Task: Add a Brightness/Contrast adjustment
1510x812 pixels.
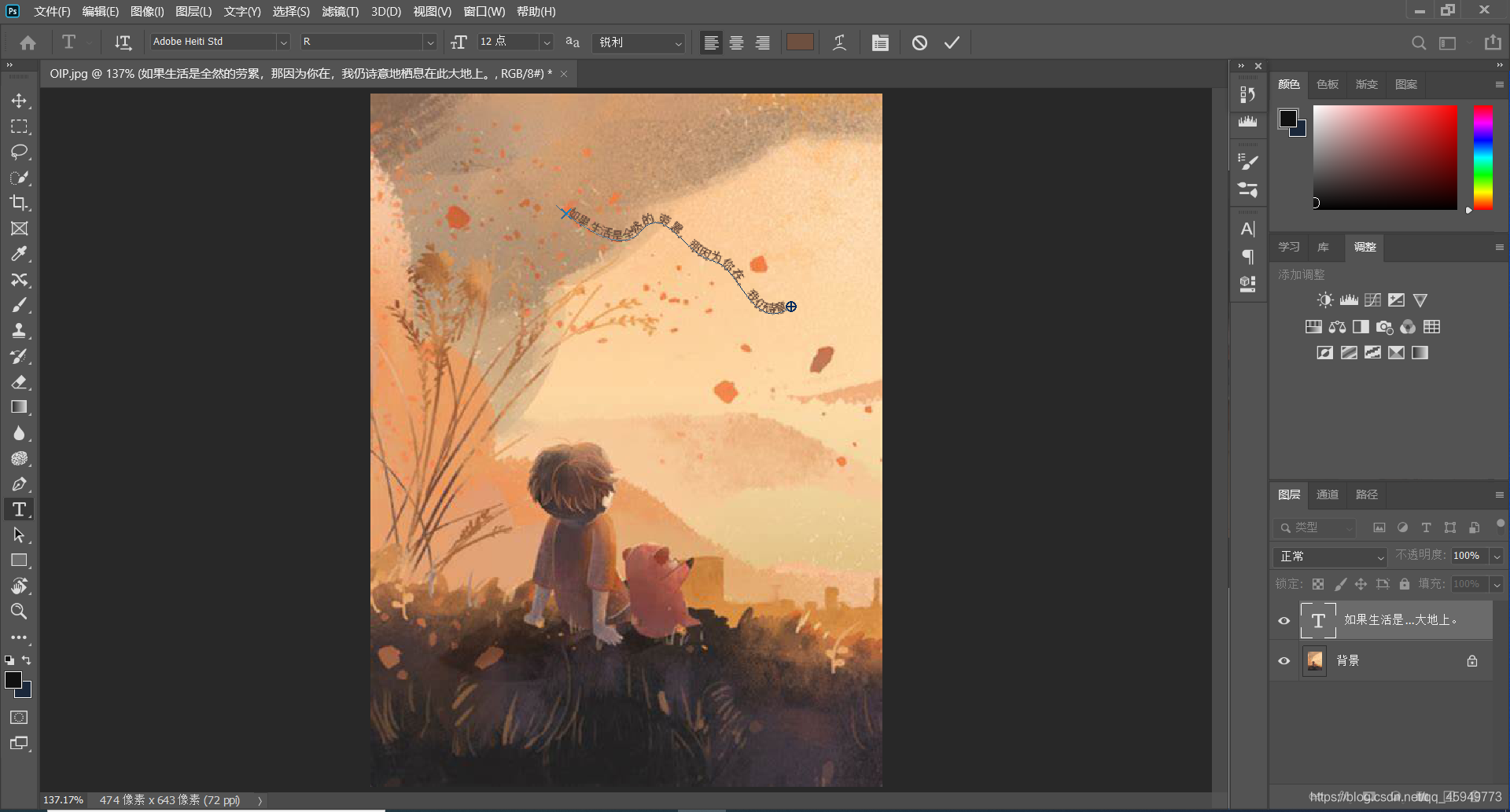Action: (x=1325, y=300)
